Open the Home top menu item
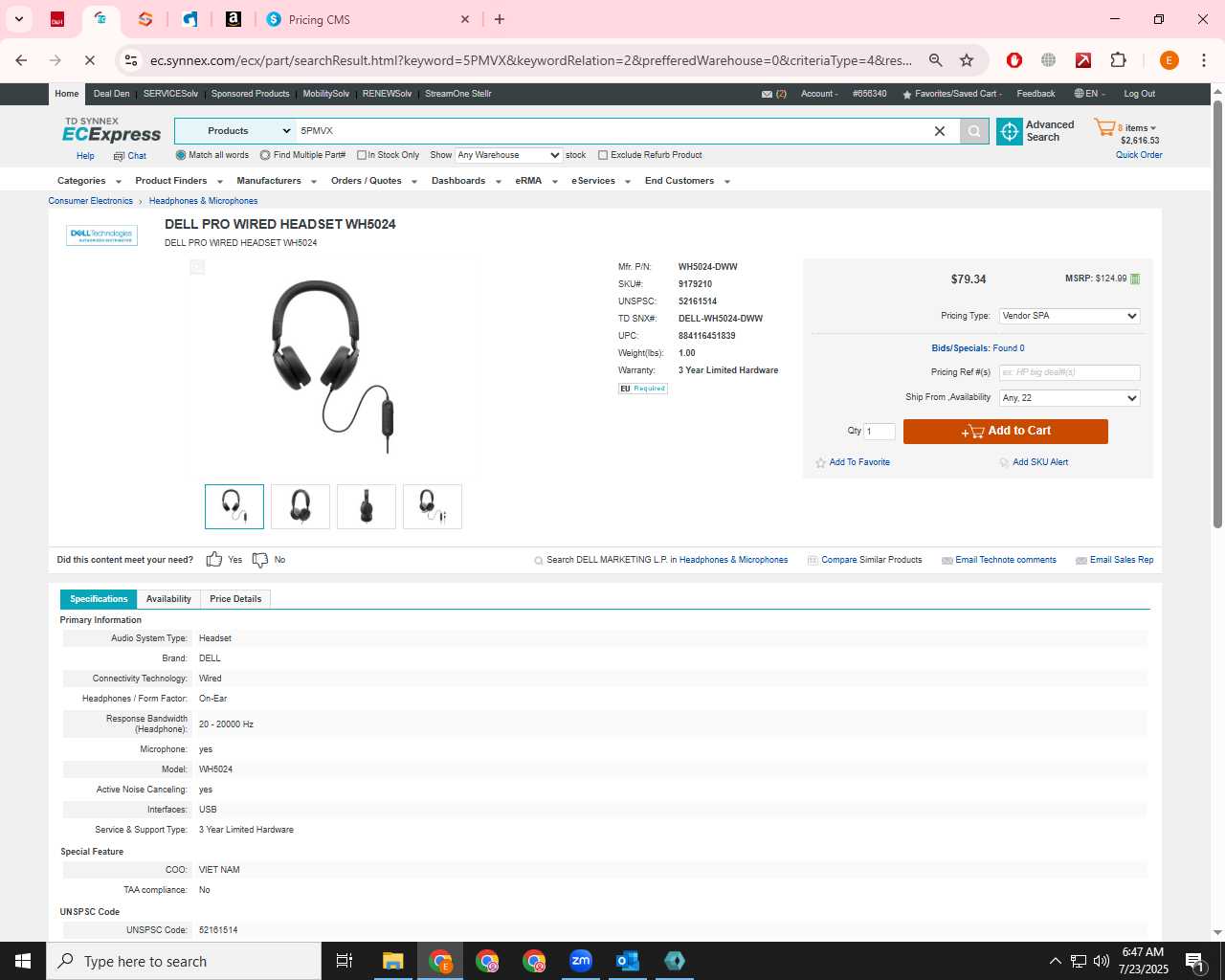This screenshot has width=1225, height=980. 67,94
